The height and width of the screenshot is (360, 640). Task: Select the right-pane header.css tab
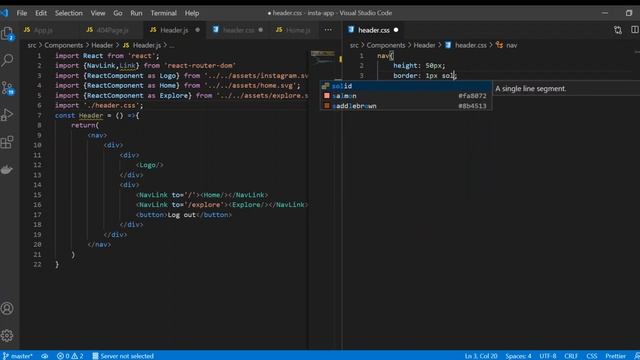point(373,30)
